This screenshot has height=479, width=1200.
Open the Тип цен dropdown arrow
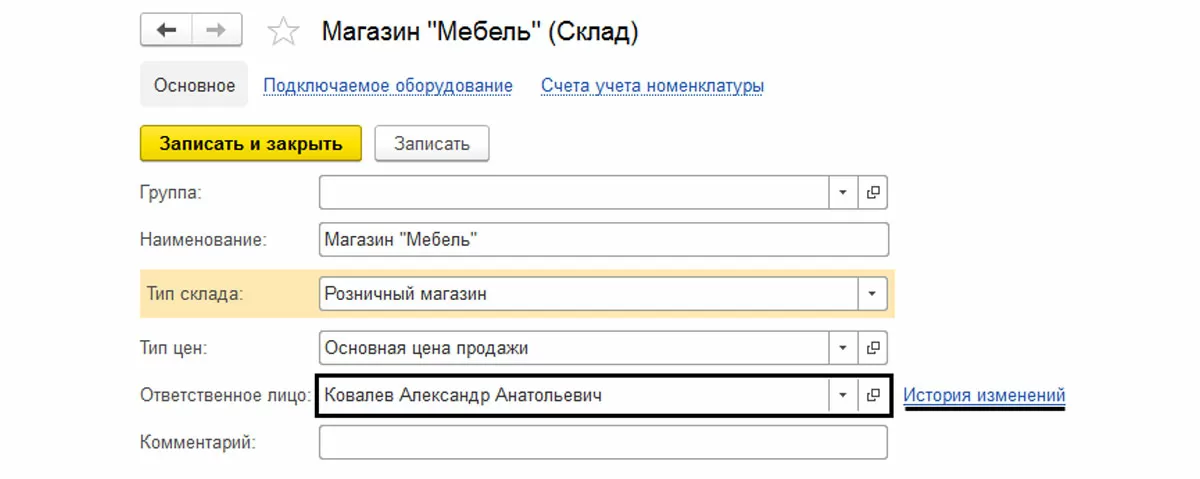tap(843, 348)
